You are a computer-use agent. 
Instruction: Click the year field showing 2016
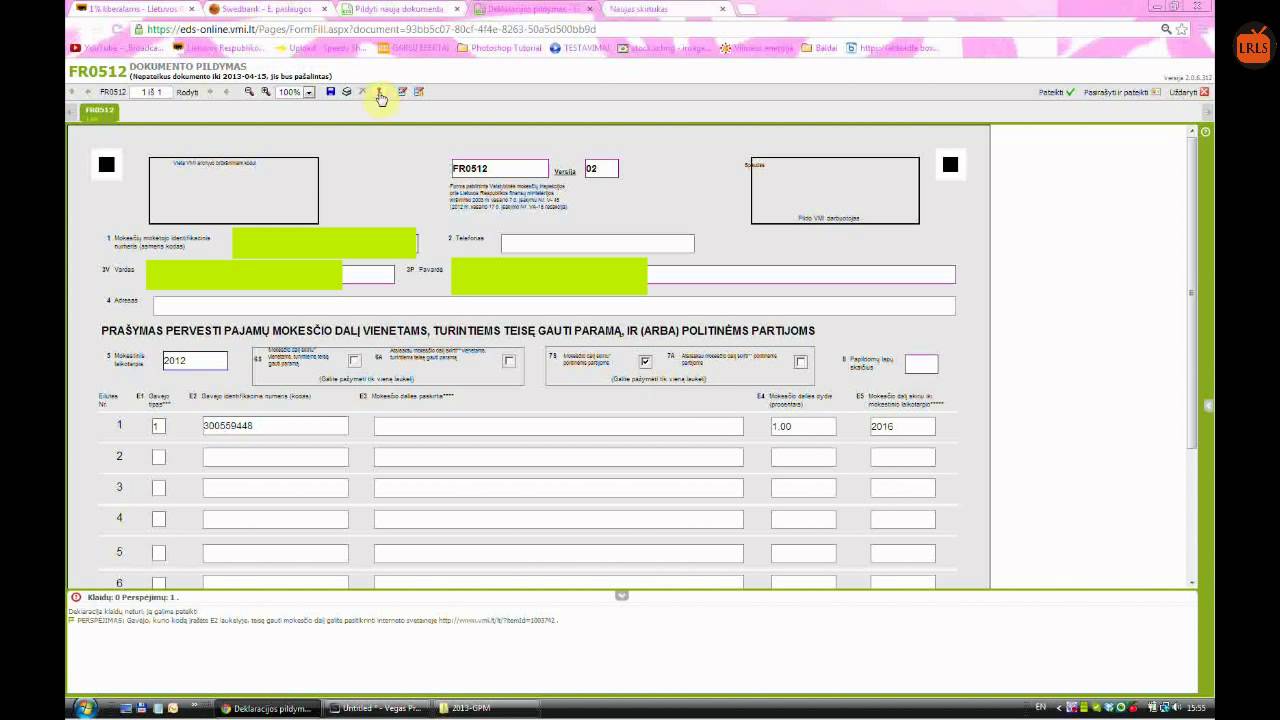coord(903,426)
